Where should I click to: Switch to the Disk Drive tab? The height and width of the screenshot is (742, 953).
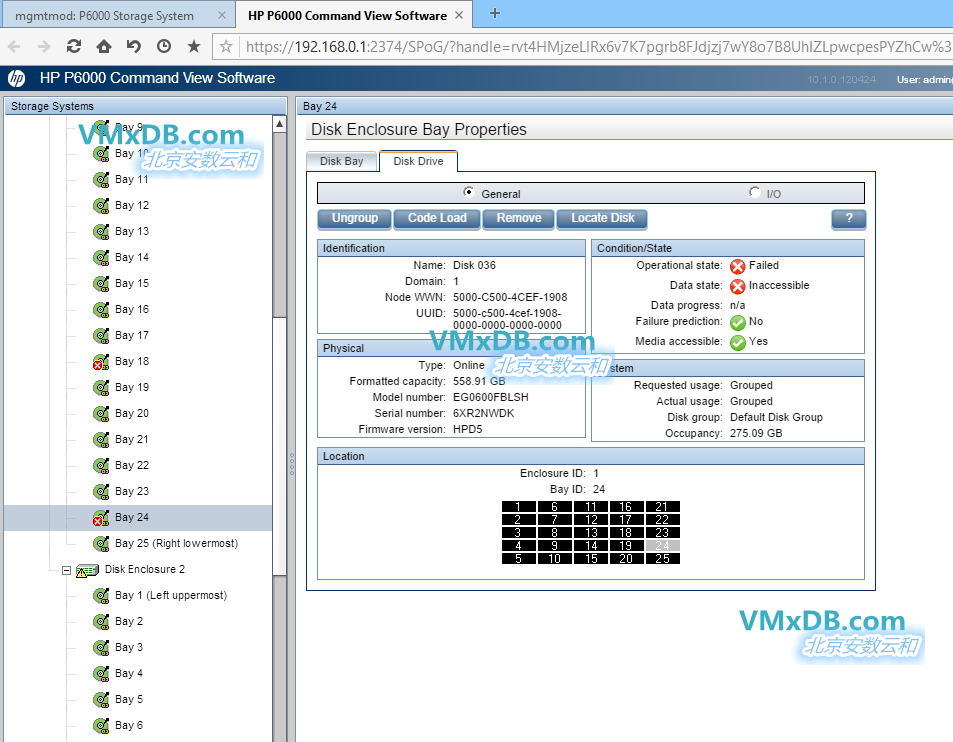coord(418,161)
